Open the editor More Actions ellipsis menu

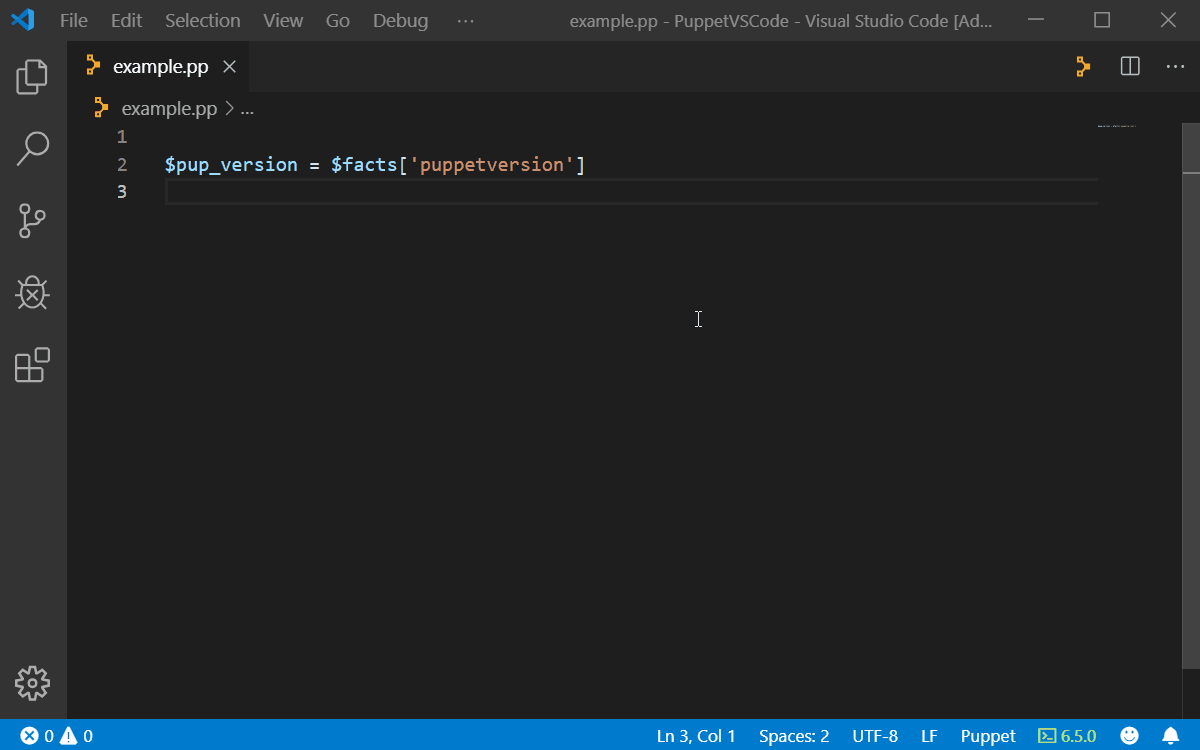[x=1175, y=66]
